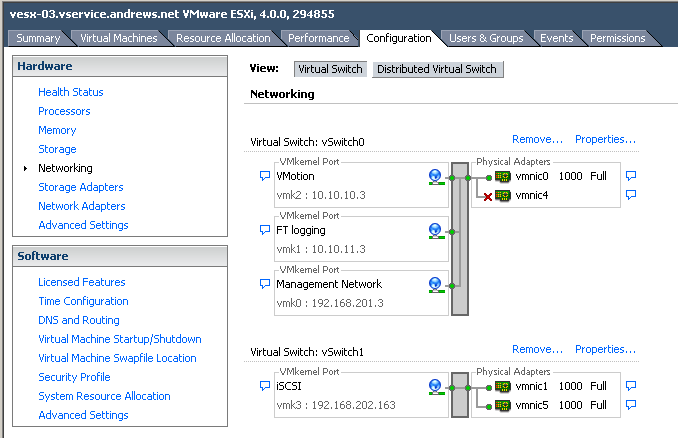Select the FT logging port label
This screenshot has height=438, width=678.
click(301, 230)
